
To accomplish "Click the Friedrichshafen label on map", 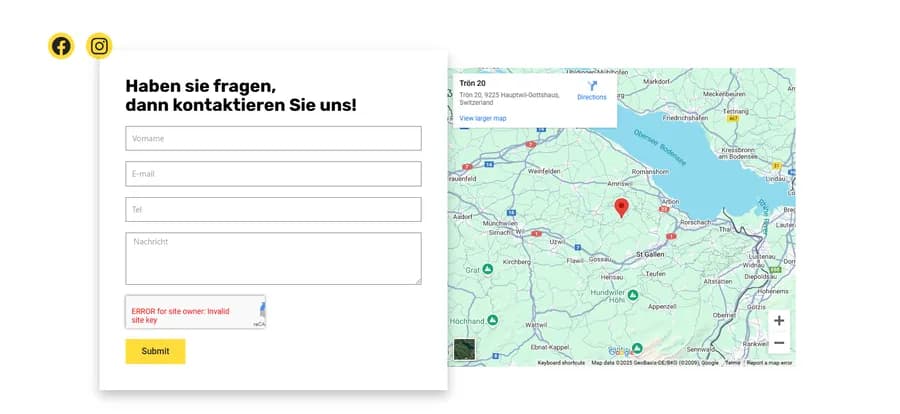I will pyautogui.click(x=684, y=118).
